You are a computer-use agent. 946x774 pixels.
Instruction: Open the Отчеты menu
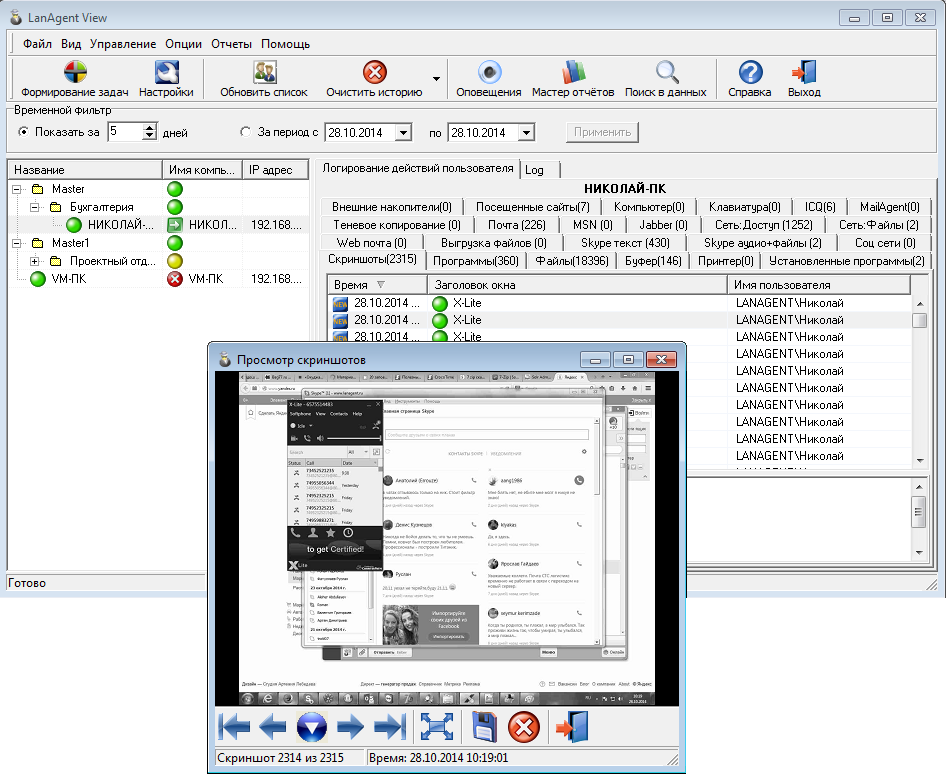(x=231, y=44)
